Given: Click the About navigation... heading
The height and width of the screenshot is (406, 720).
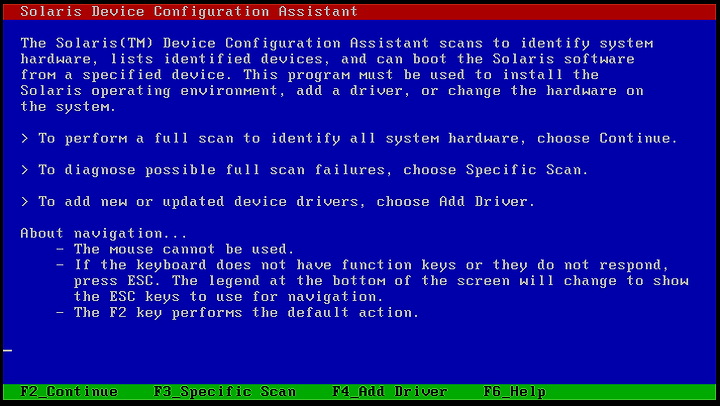Looking at the screenshot, I should (104, 233).
